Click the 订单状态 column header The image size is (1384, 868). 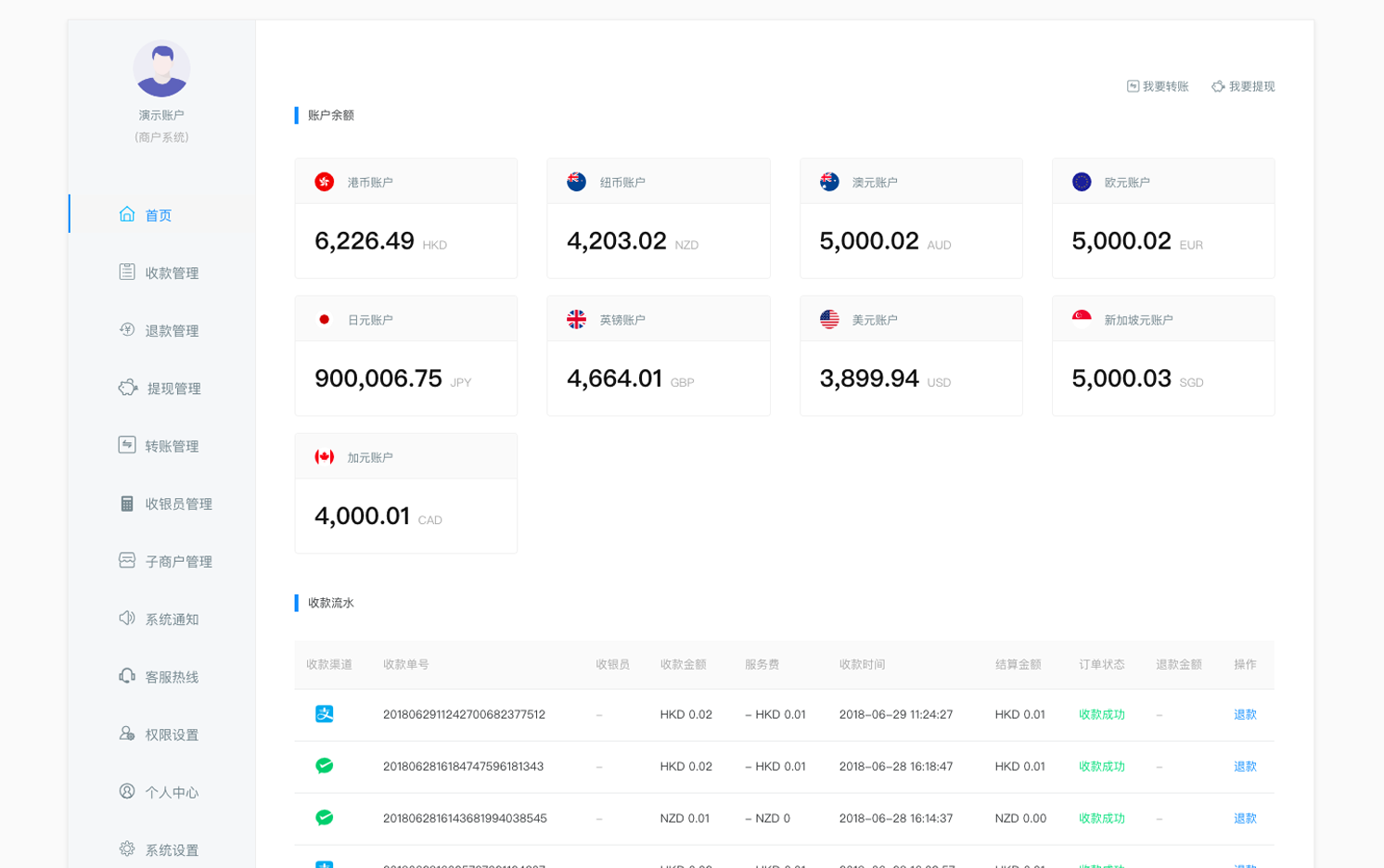1101,664
